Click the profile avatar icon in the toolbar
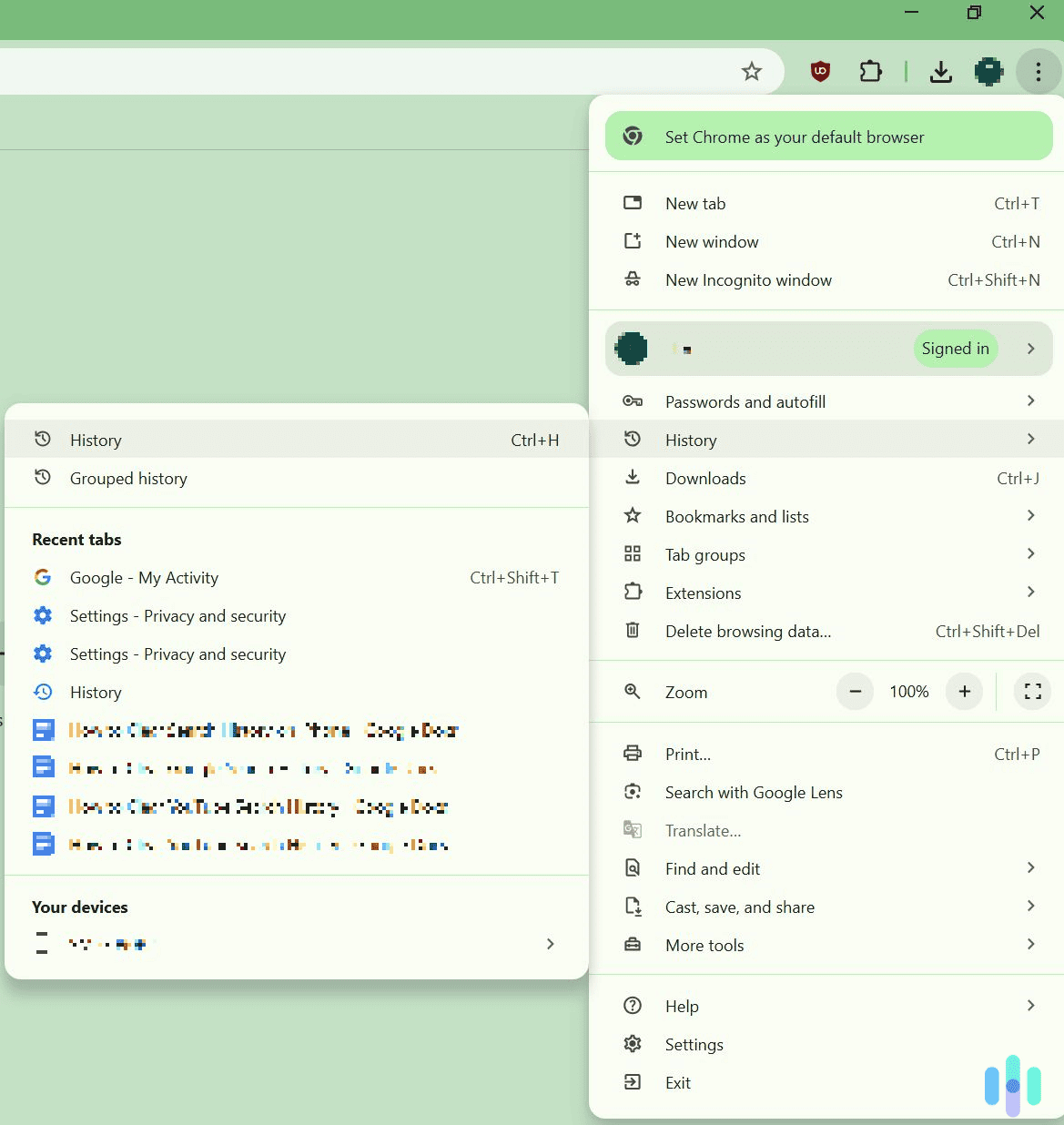 (988, 71)
